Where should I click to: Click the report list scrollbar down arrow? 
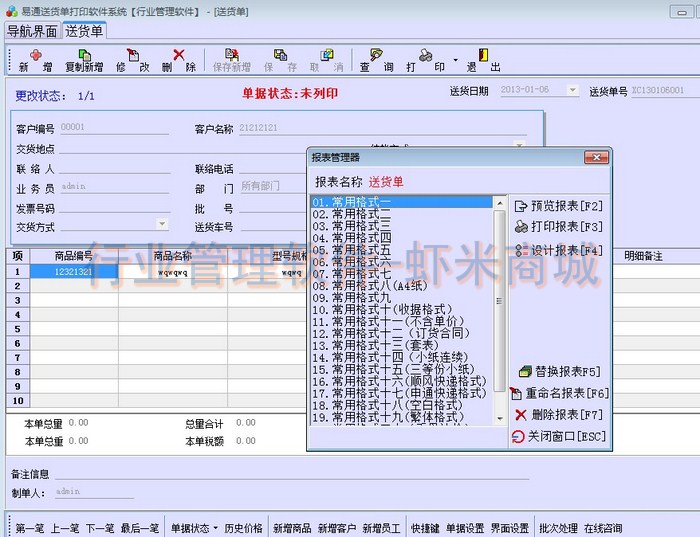pos(500,419)
